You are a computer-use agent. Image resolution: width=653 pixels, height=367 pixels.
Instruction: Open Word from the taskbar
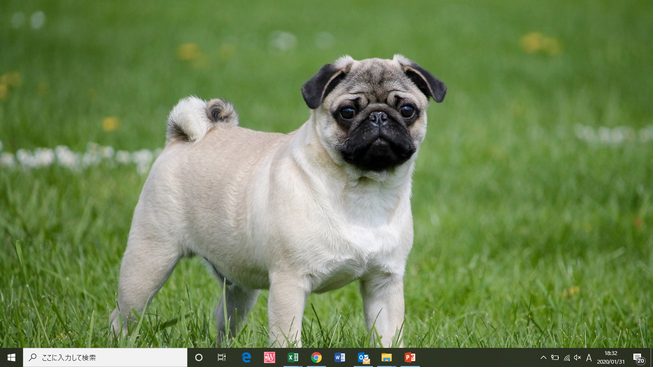pos(339,357)
